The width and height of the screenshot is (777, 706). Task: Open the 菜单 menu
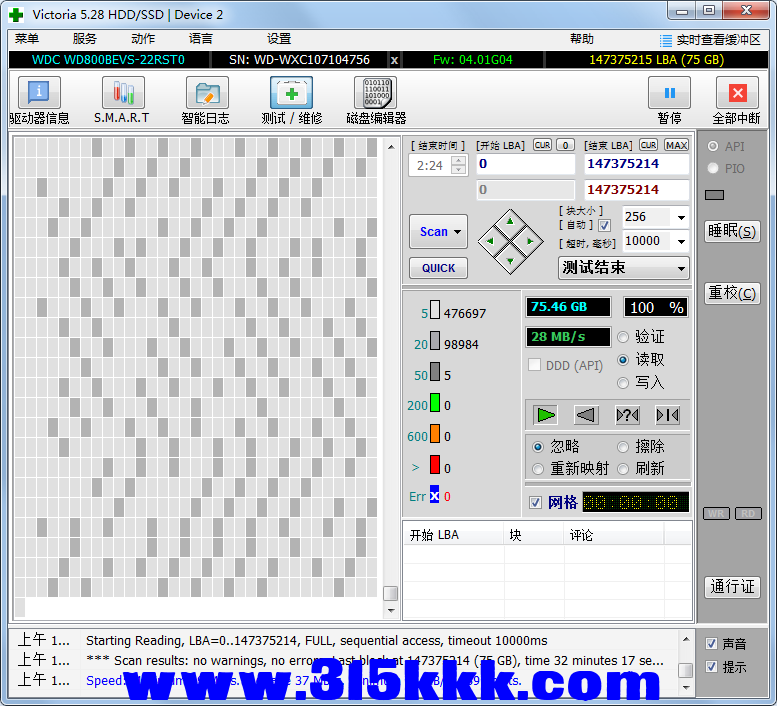coord(27,39)
